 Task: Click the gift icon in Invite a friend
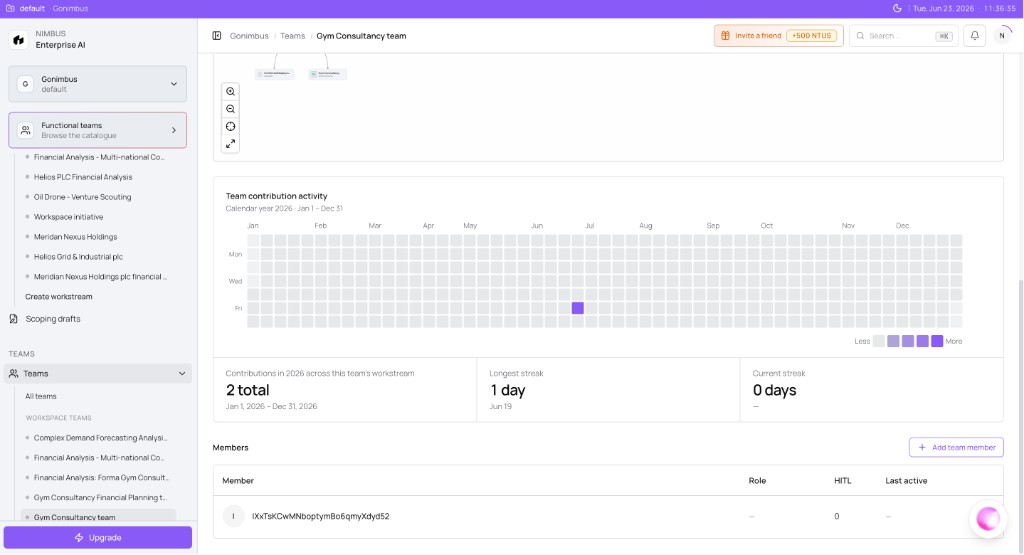pyautogui.click(x=725, y=36)
